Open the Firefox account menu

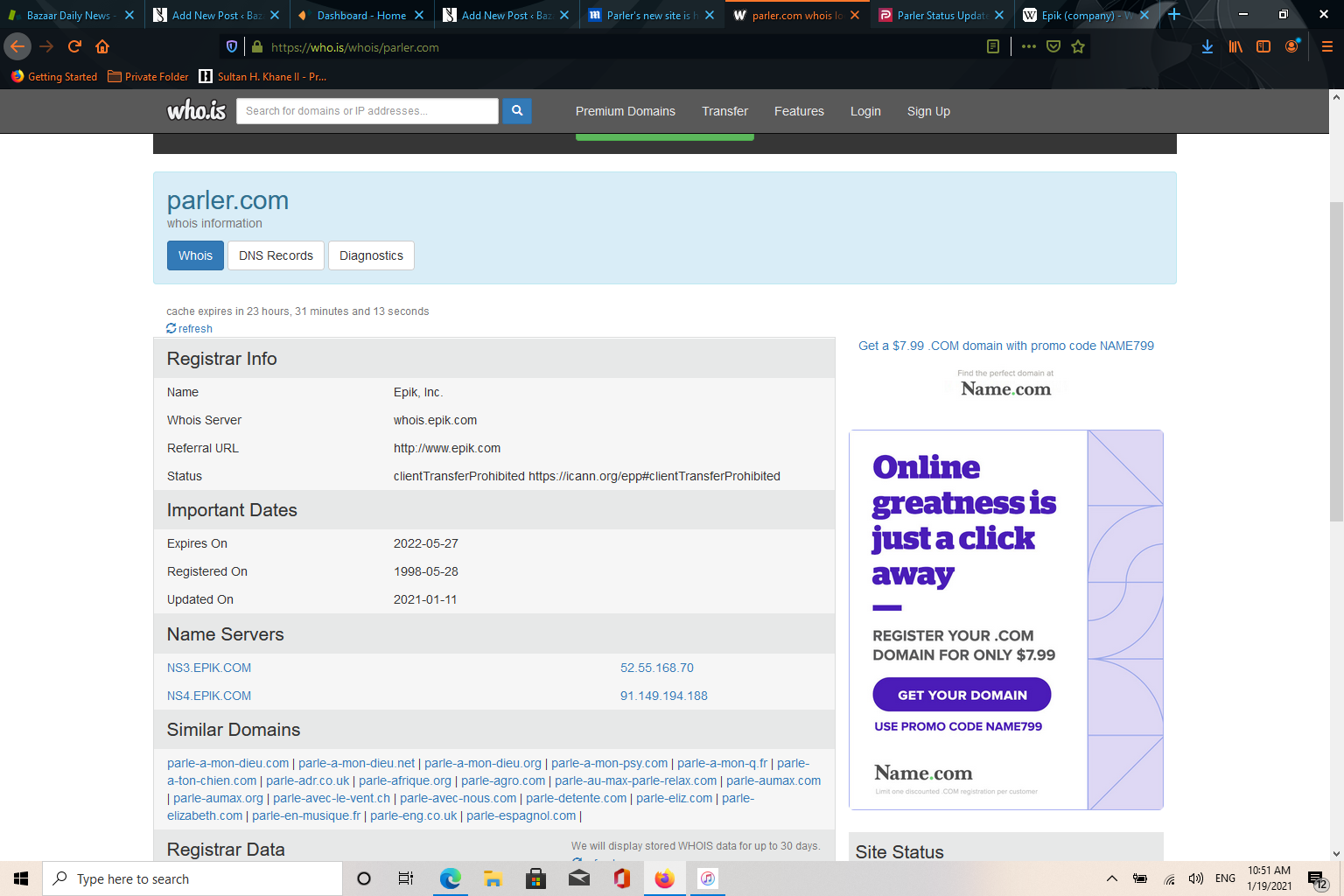coord(1291,47)
